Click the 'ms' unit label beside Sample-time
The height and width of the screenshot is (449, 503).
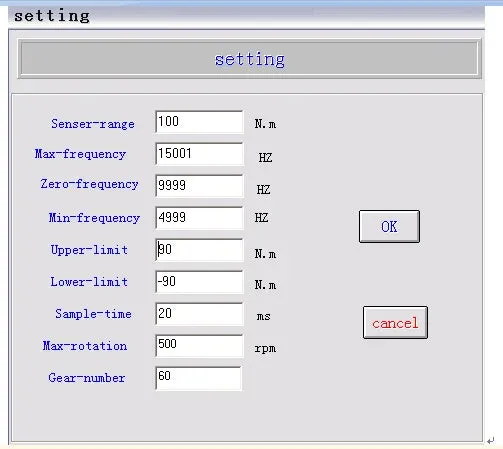point(263,316)
